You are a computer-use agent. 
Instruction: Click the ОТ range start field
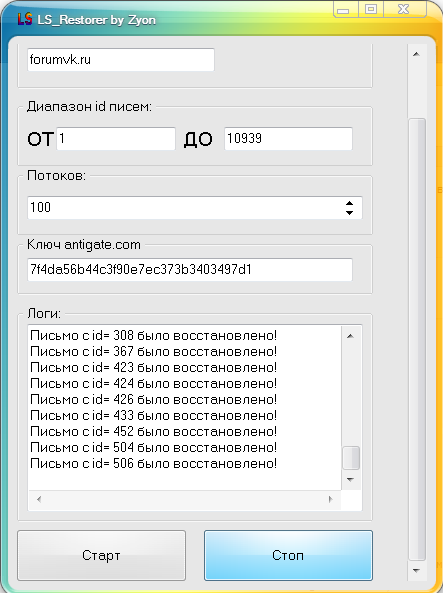click(x=116, y=138)
